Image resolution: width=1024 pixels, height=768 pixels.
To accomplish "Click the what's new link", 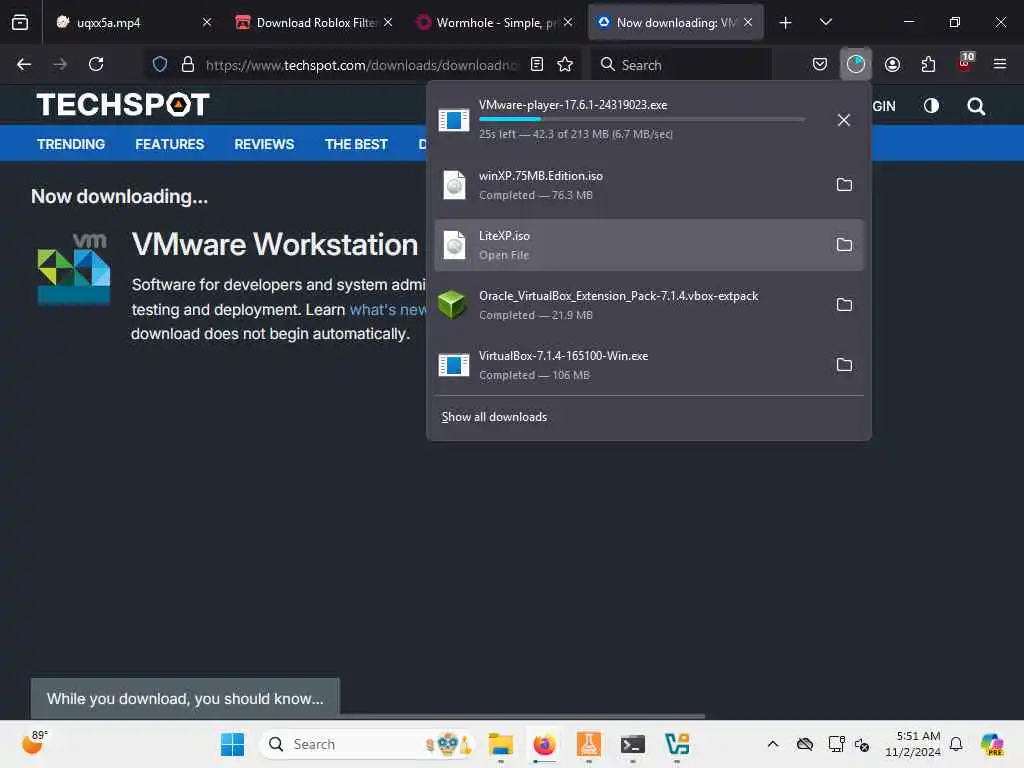I will [x=388, y=310].
